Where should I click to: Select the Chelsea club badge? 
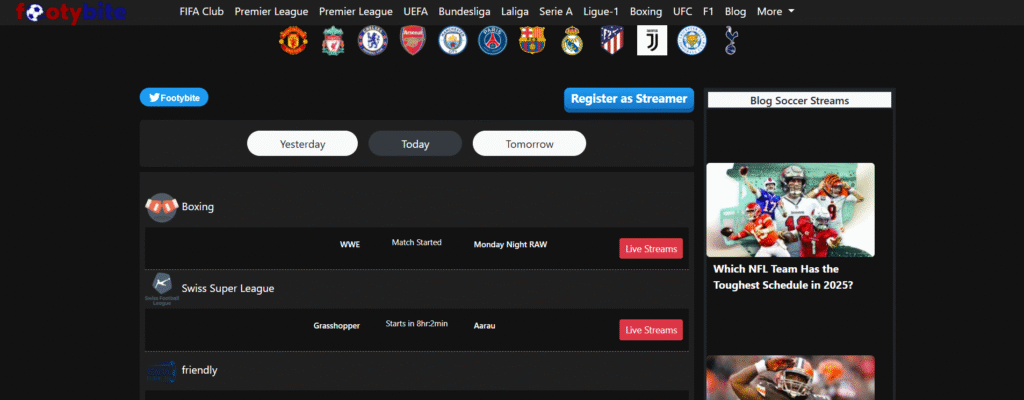pos(373,41)
